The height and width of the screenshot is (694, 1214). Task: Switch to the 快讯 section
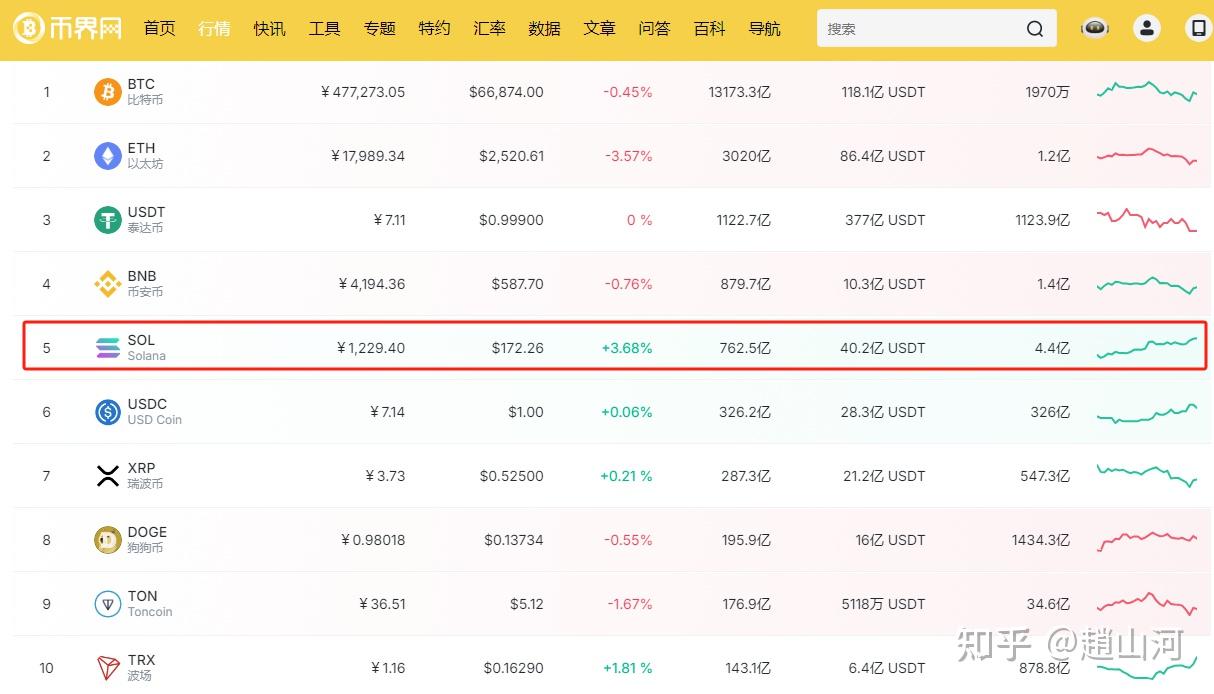pos(269,28)
